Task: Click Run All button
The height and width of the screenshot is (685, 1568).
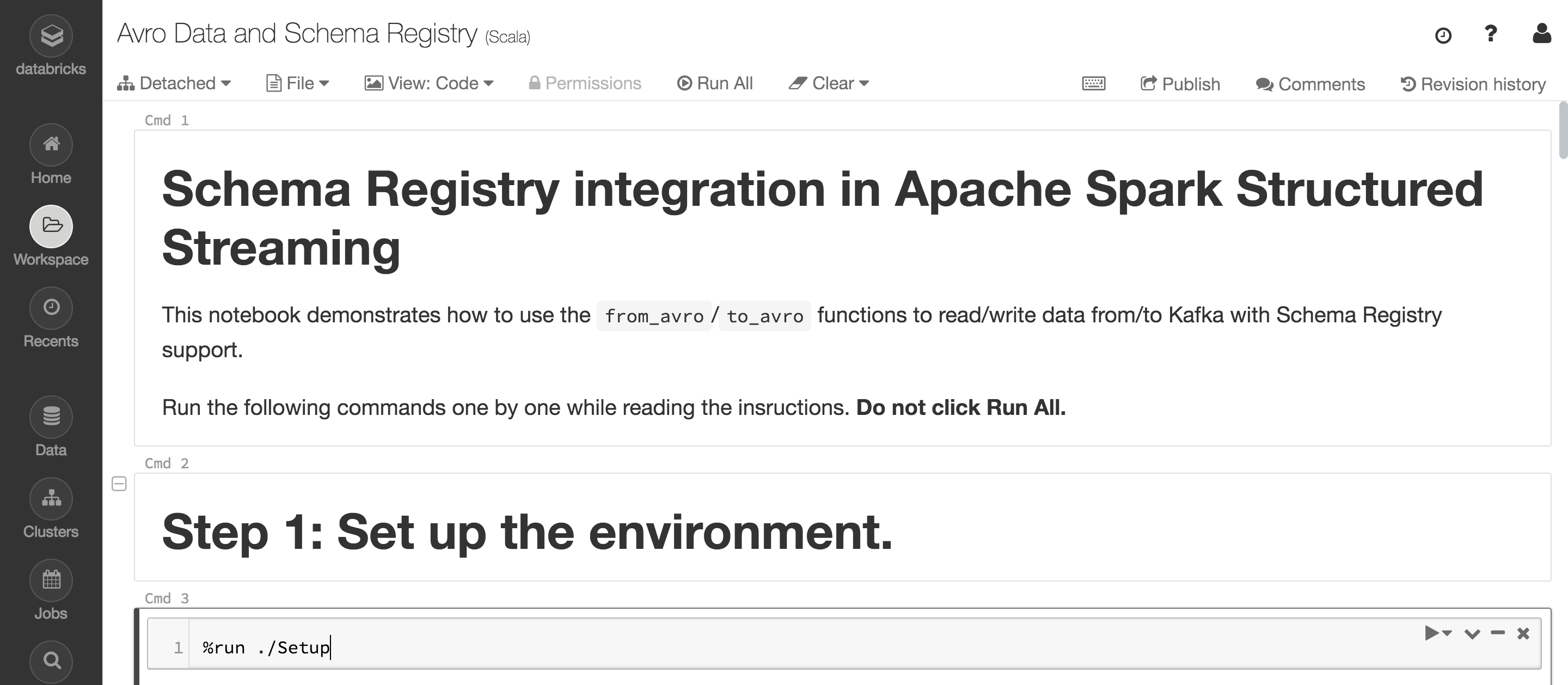Action: [715, 83]
